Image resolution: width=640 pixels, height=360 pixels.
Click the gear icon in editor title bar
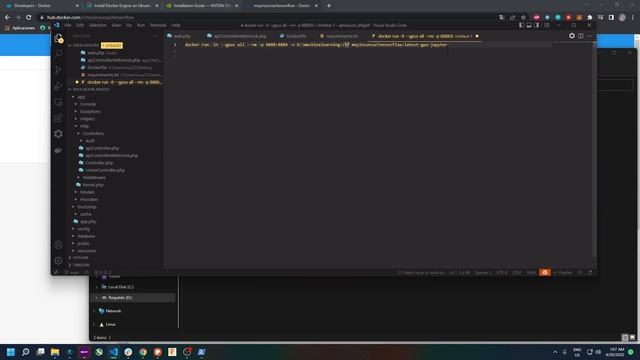tap(572, 36)
